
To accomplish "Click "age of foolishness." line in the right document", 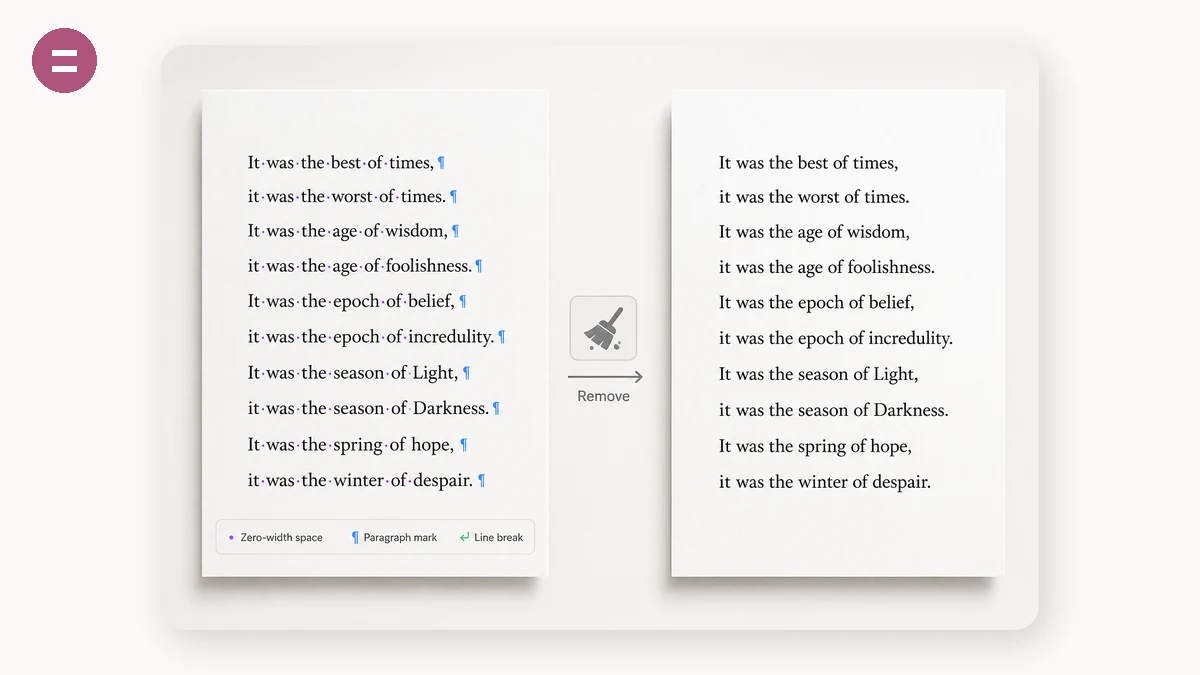I will [x=827, y=267].
